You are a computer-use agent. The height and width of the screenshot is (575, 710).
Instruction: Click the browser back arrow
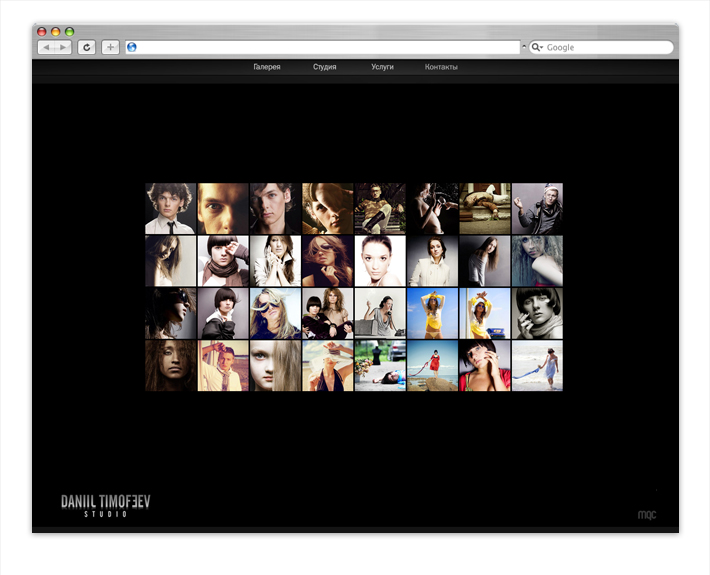pyautogui.click(x=46, y=47)
